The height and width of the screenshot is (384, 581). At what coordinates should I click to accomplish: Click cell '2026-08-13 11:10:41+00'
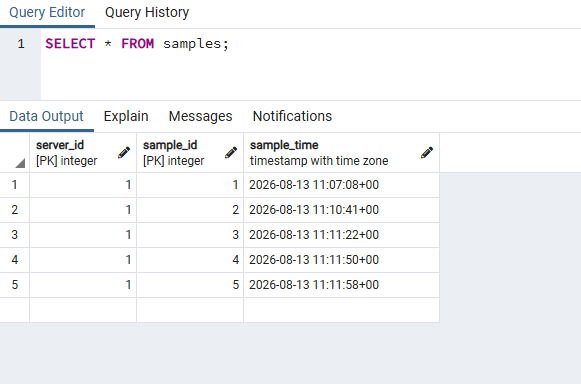342,210
